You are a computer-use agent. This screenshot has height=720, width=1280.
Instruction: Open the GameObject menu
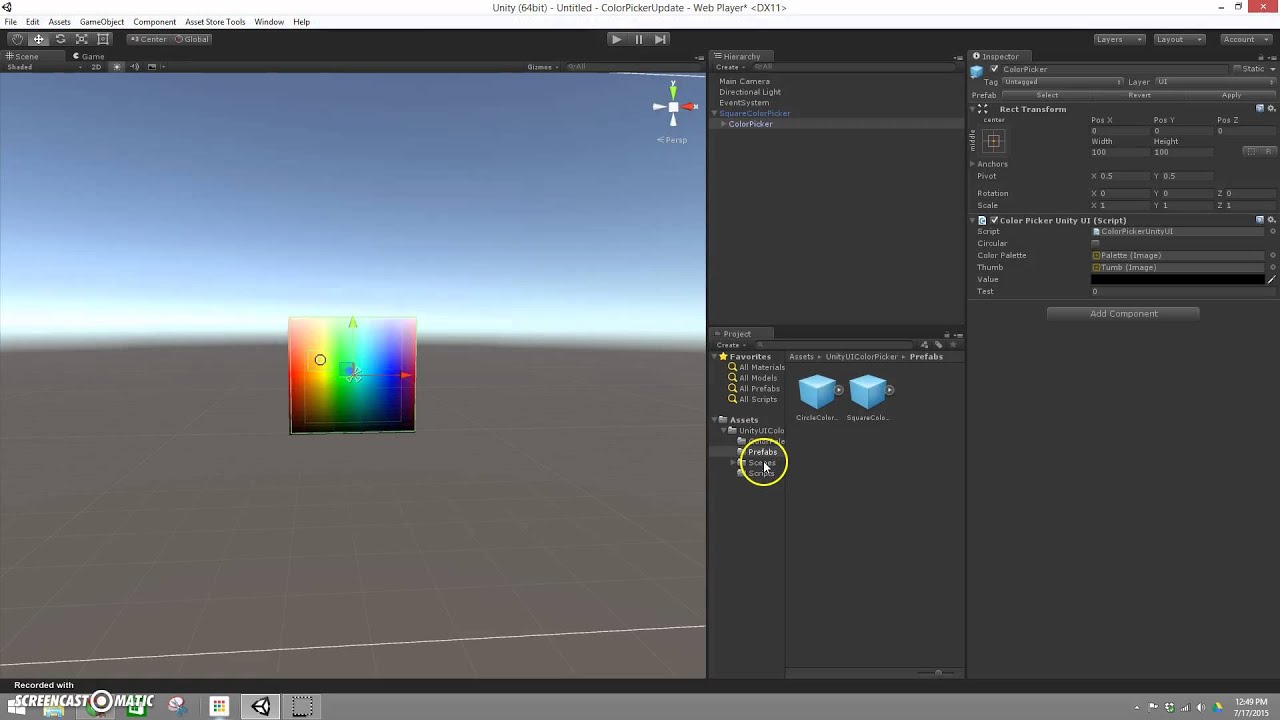click(102, 21)
